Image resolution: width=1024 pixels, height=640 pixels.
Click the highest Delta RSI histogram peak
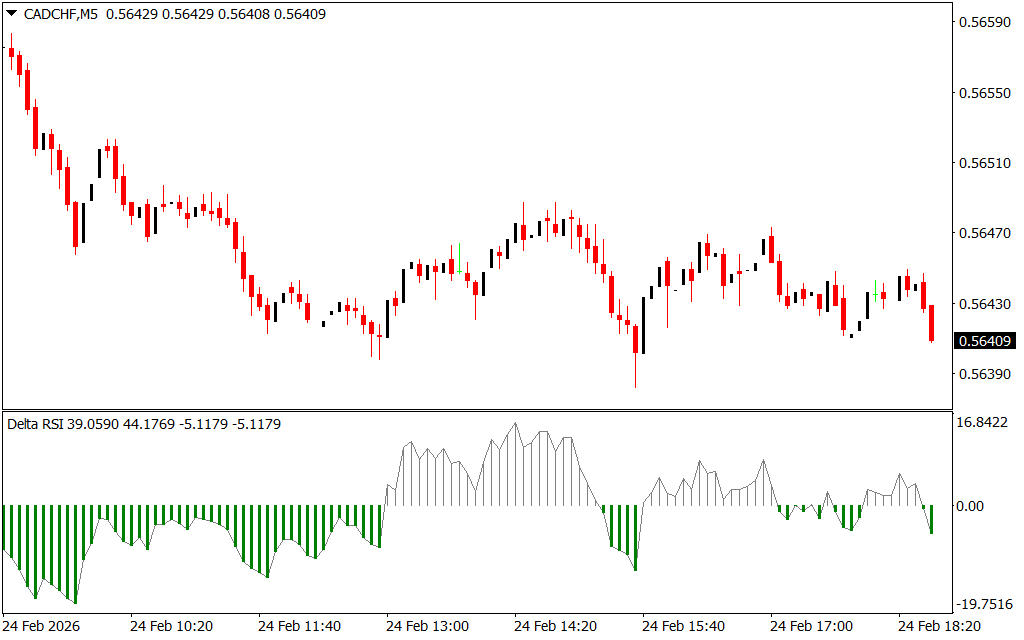coord(516,424)
